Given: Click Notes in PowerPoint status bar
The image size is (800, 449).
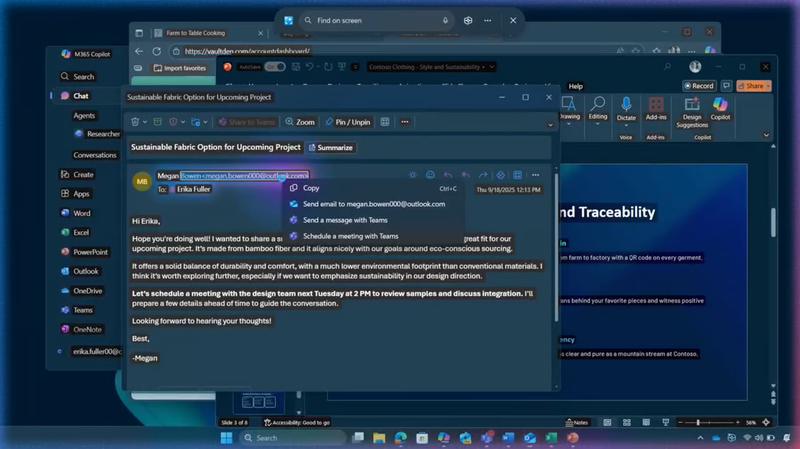Looking at the screenshot, I should (x=577, y=422).
